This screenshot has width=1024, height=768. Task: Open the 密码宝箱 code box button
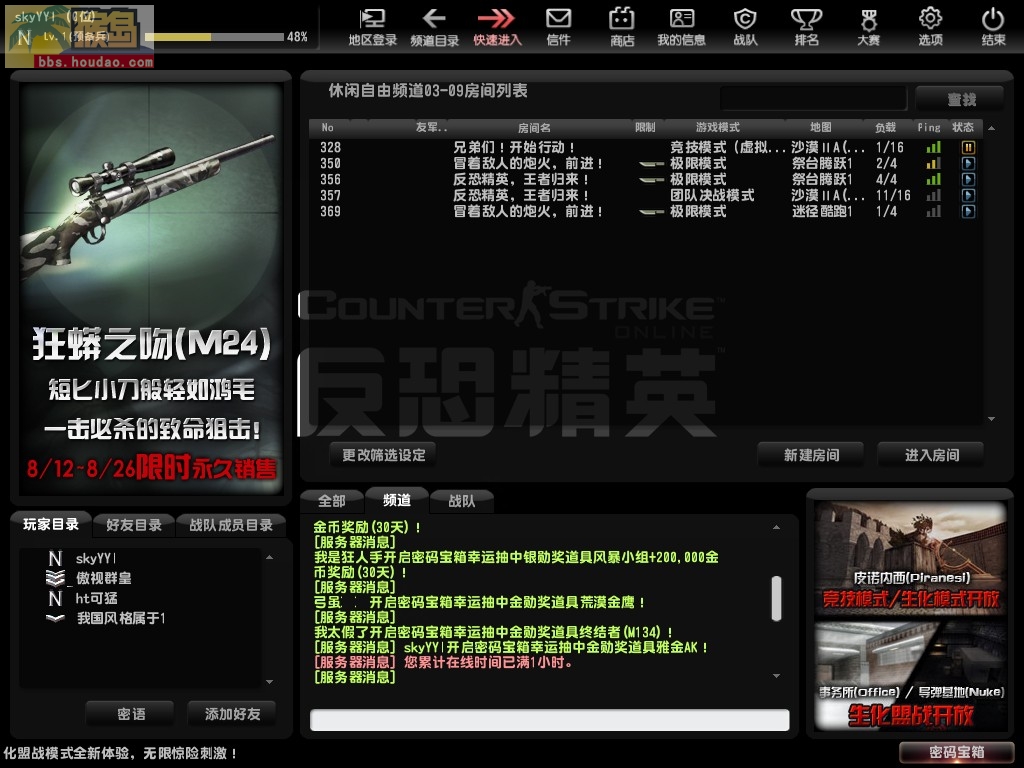point(957,752)
